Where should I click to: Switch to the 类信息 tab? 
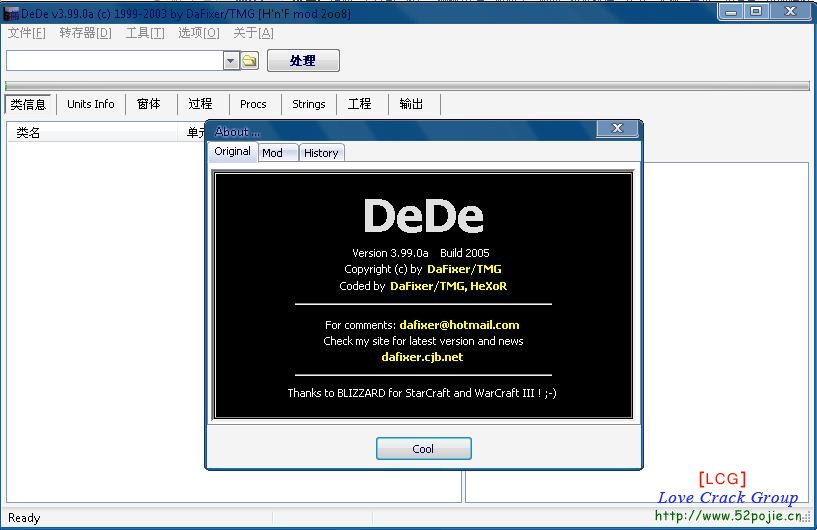point(28,104)
